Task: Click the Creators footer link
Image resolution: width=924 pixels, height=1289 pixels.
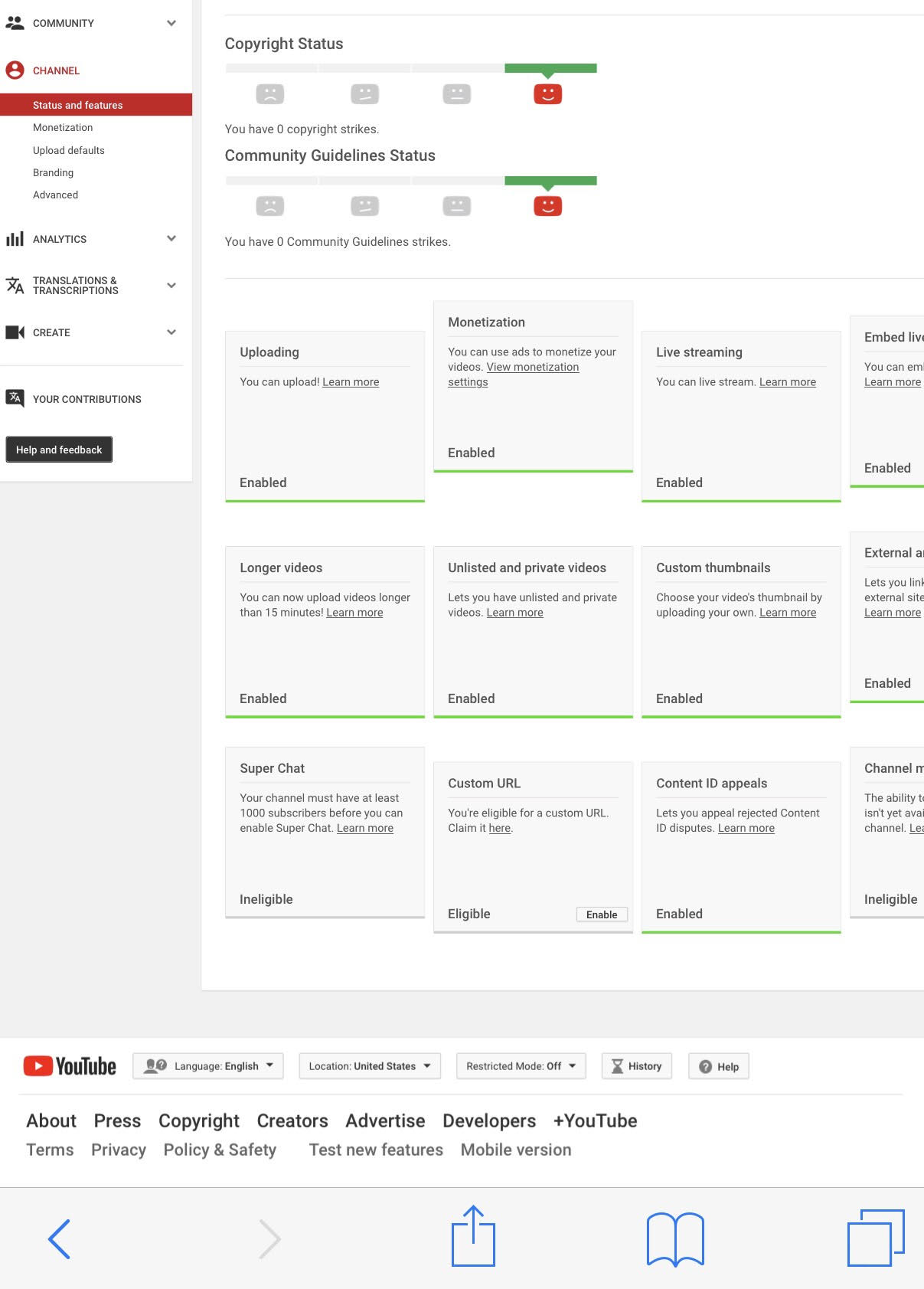Action: (292, 1121)
